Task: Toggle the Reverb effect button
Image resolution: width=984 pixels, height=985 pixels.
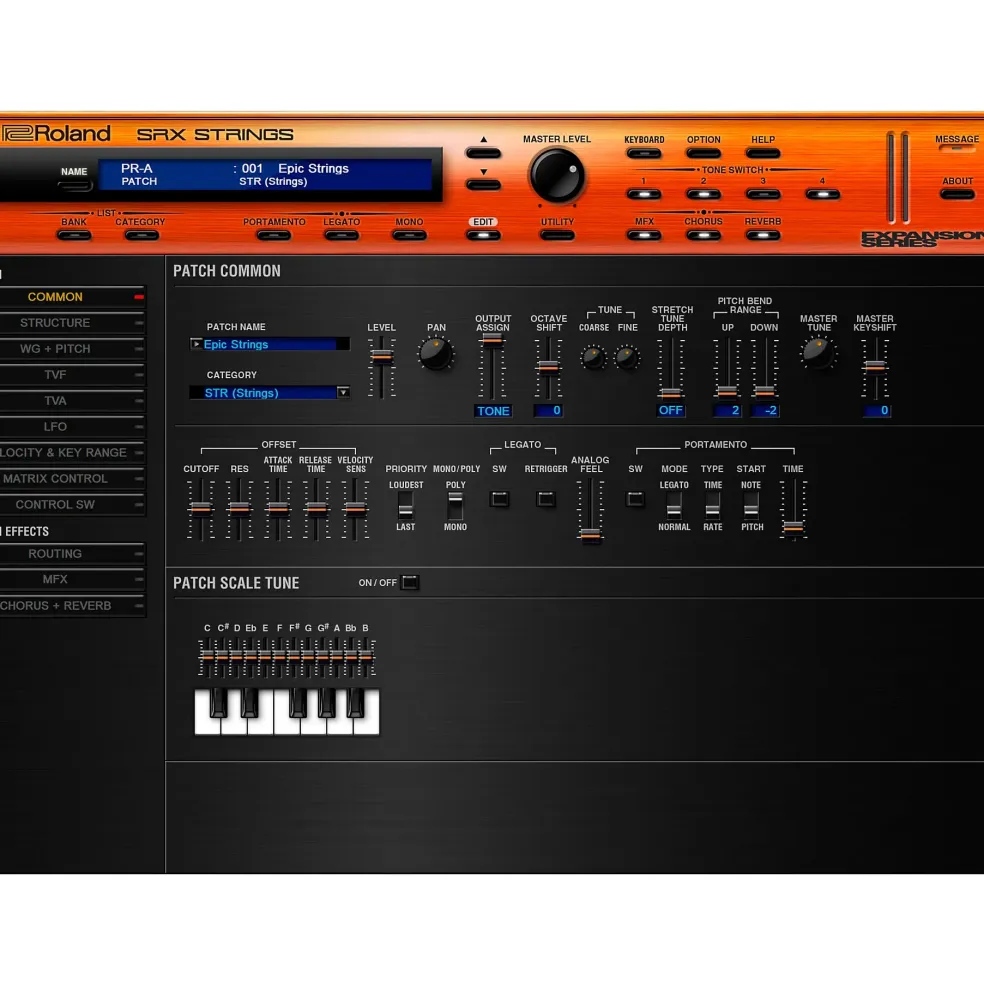Action: (762, 236)
